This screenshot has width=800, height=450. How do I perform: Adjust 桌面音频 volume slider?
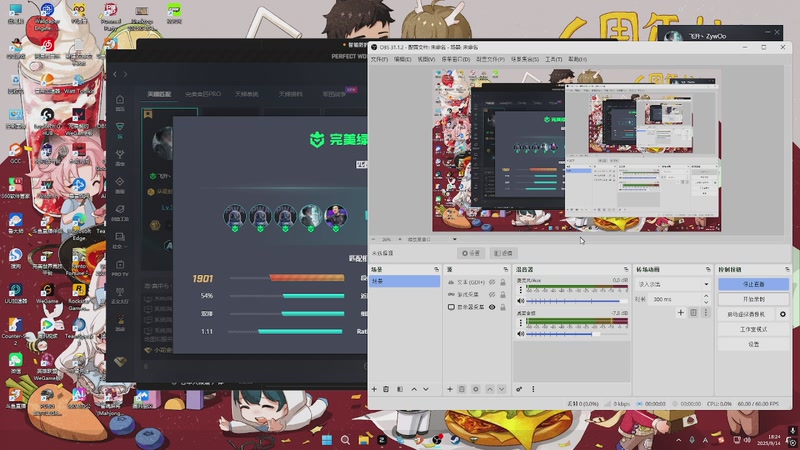point(577,334)
